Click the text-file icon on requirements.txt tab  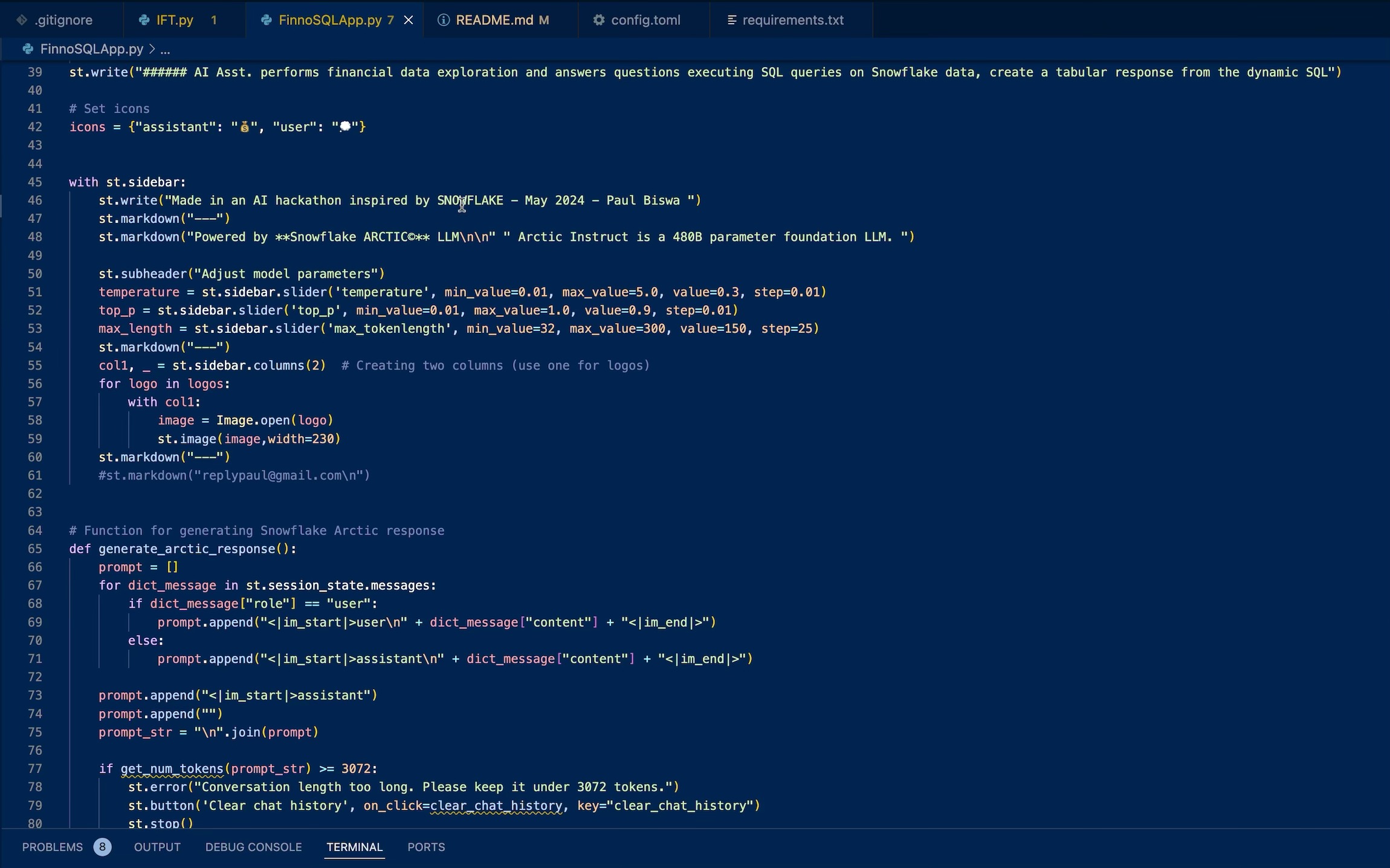coord(731,20)
